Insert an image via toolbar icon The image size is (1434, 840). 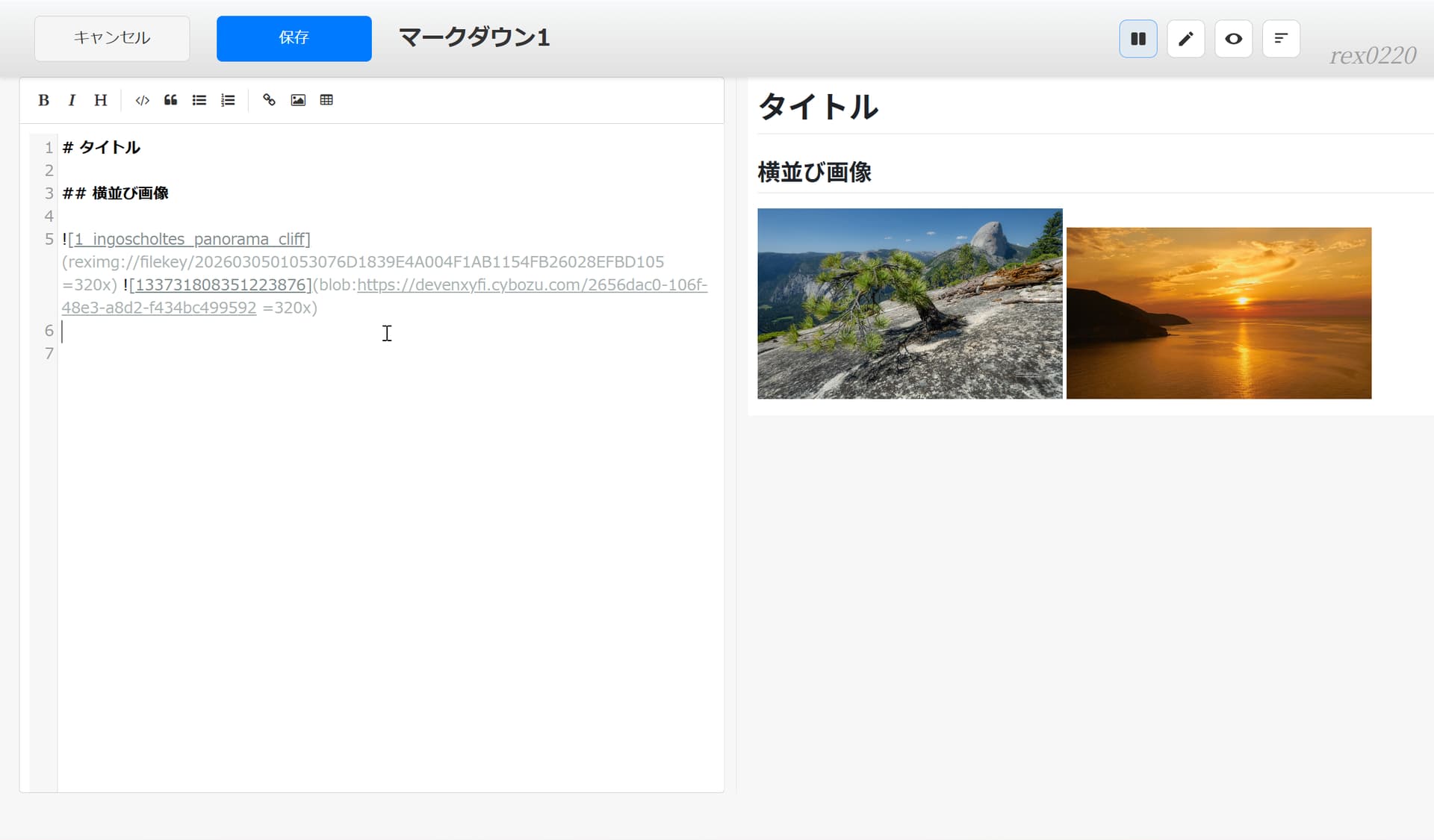298,100
